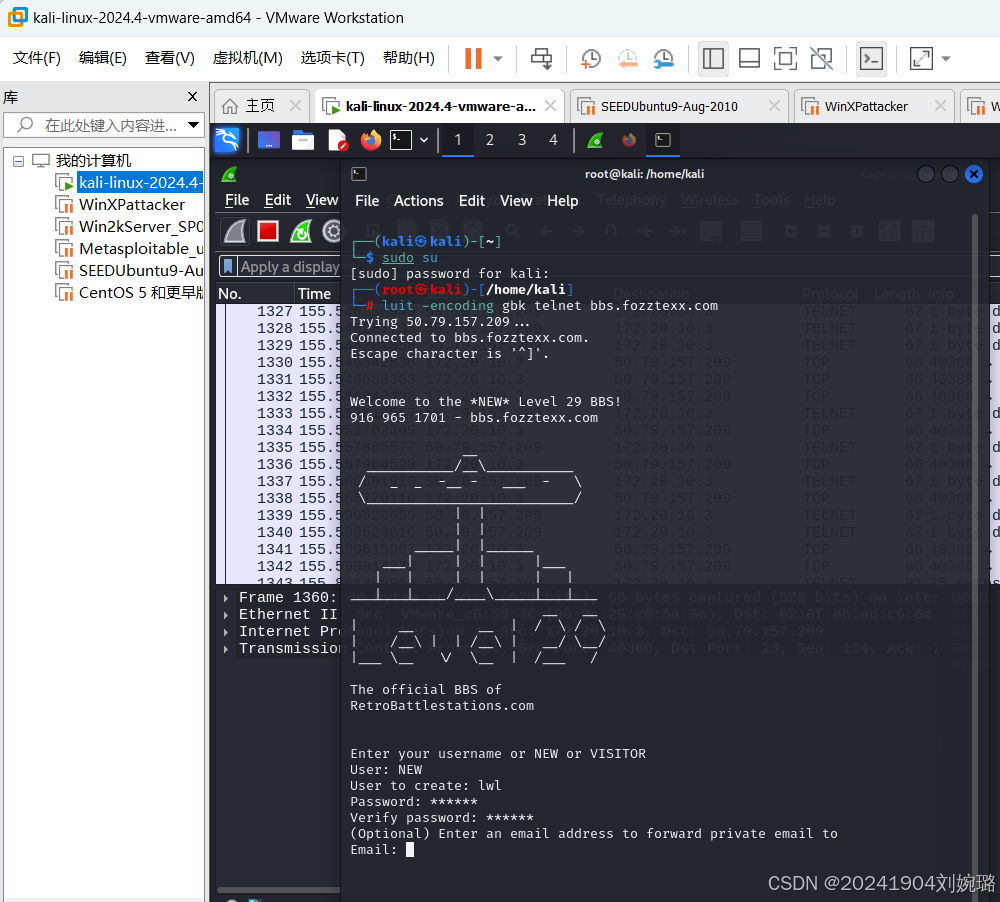Switch to Kali workspace 4
This screenshot has width=1000, height=902.
coord(553,140)
